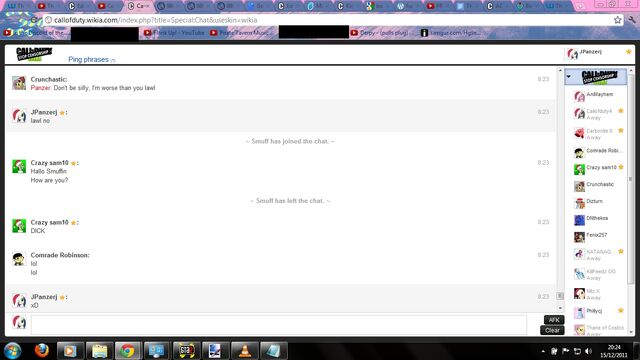
Task: Show hidden system tray icons
Action: pos(543,351)
